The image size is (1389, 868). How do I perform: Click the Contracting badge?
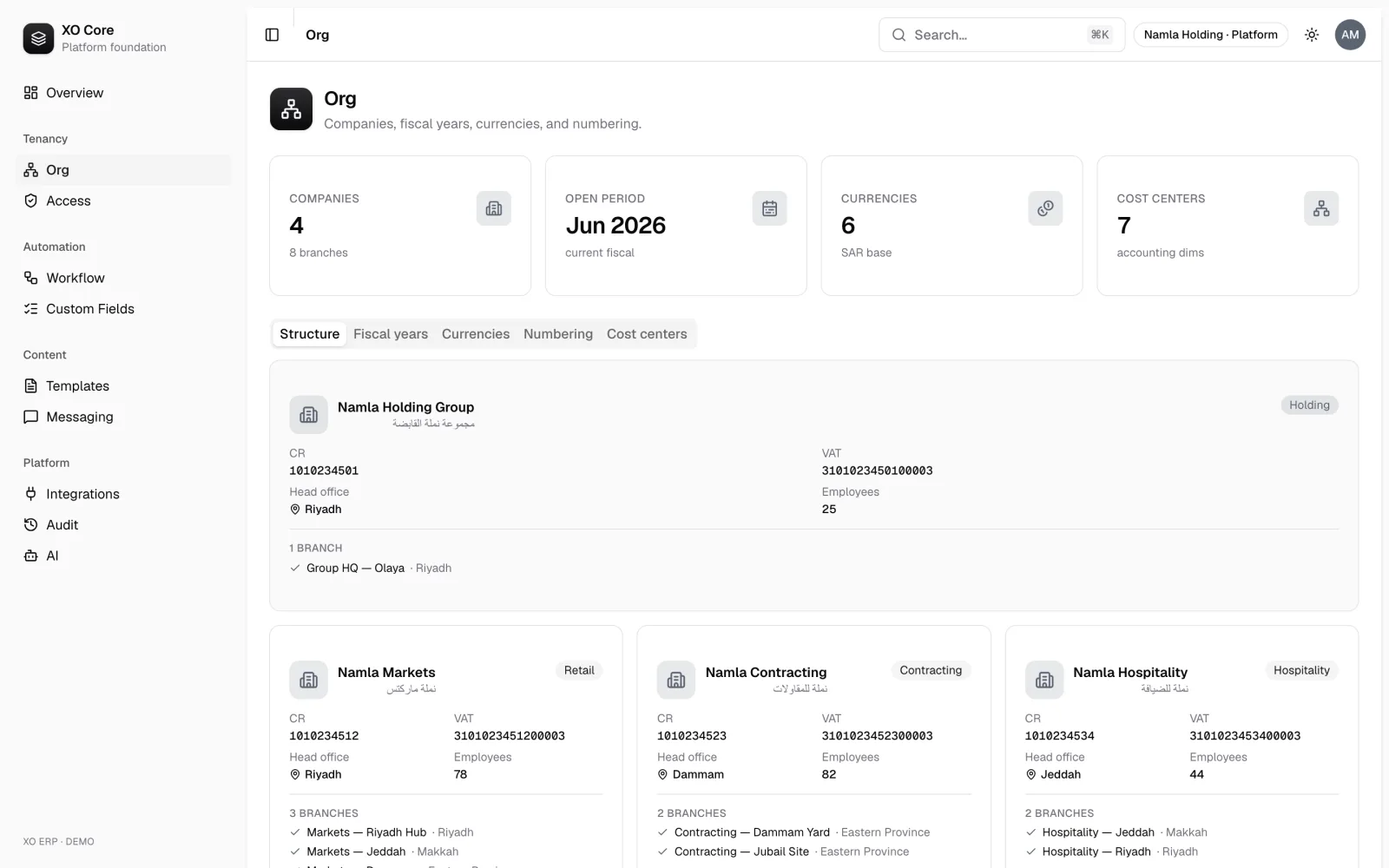point(931,670)
